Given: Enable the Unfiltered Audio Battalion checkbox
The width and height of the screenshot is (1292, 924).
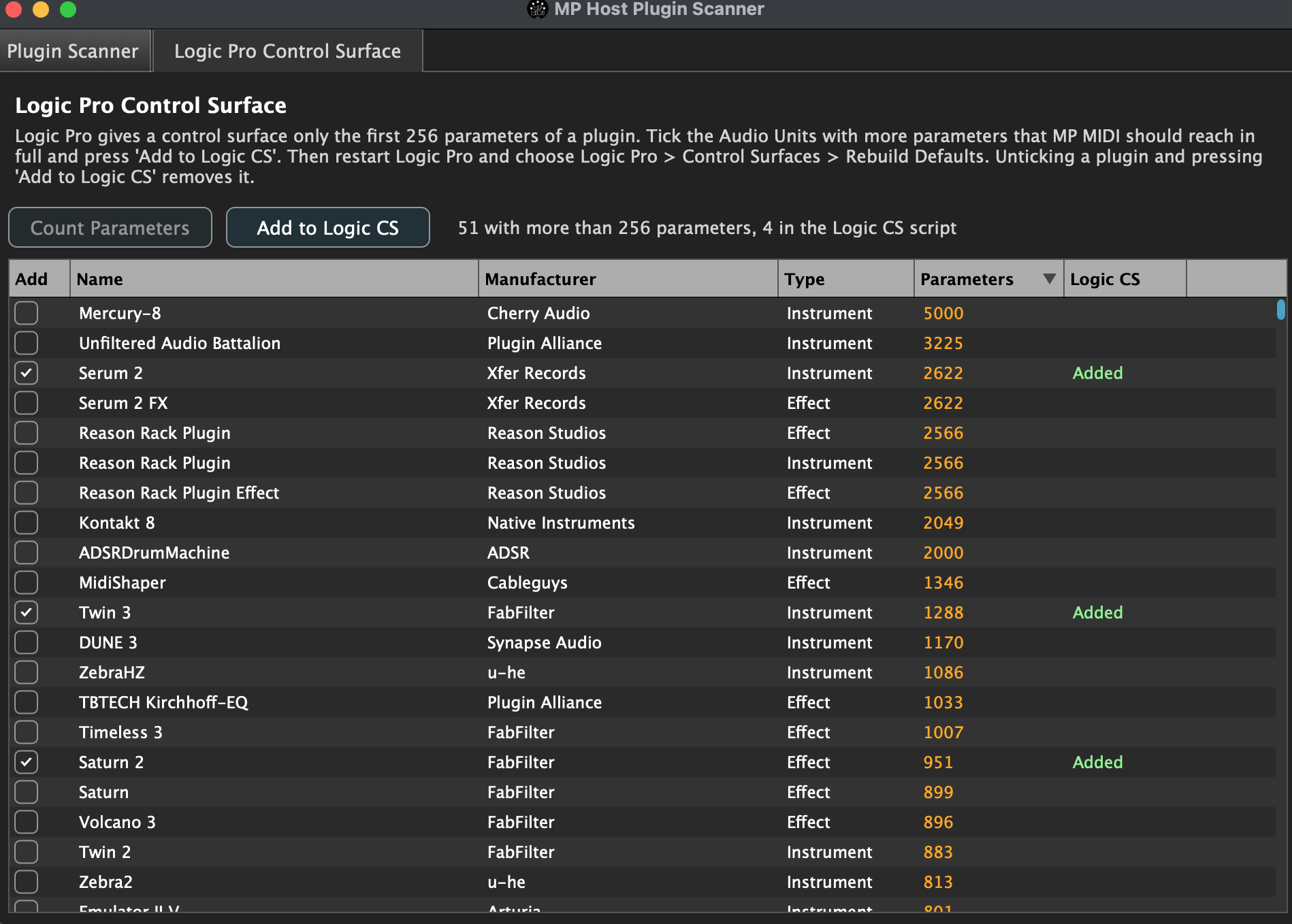Looking at the screenshot, I should (x=27, y=343).
